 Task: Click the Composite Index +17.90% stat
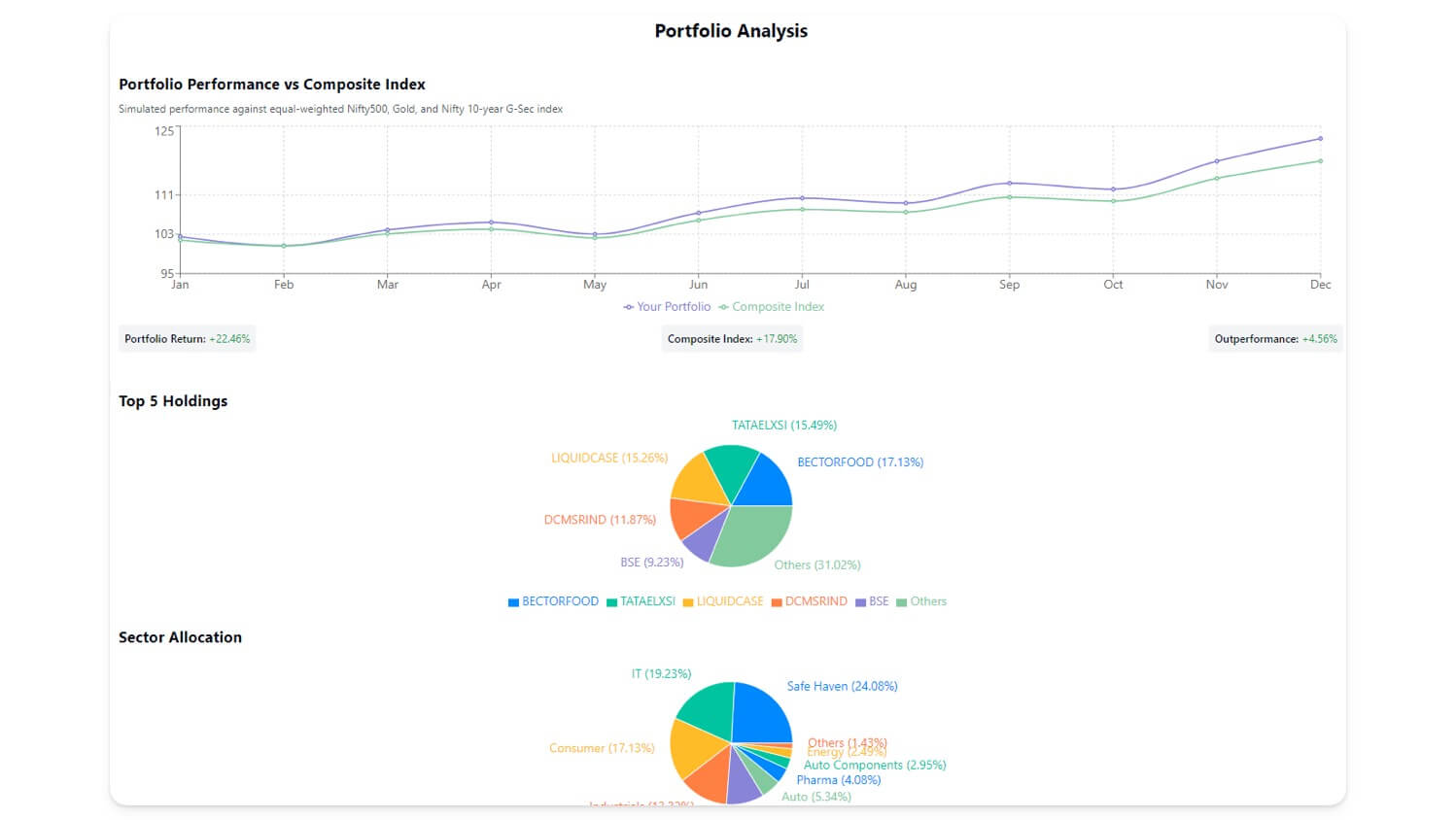click(x=732, y=339)
